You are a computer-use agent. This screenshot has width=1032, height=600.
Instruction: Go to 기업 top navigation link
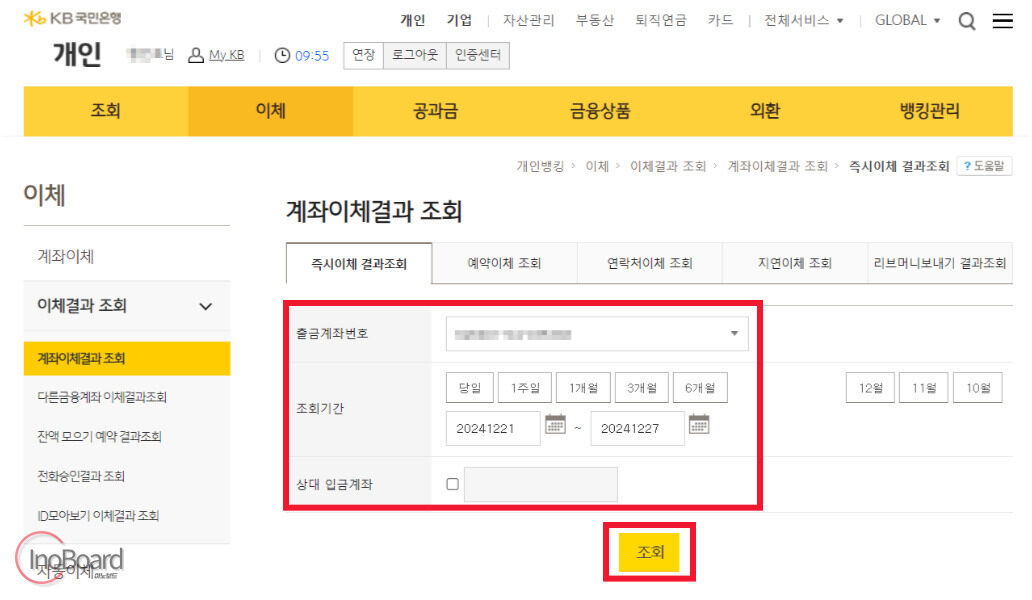[459, 20]
